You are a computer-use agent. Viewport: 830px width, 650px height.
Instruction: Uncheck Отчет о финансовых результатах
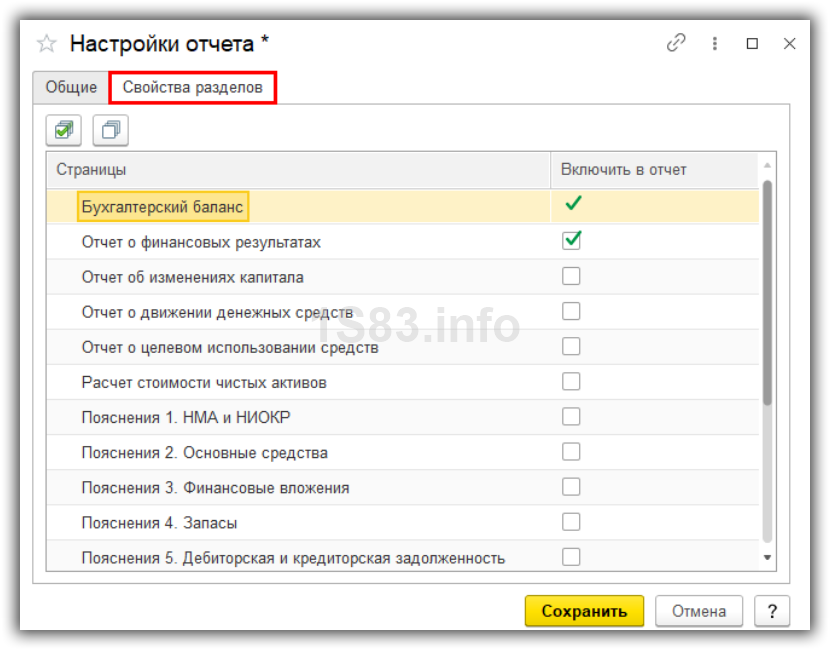(x=571, y=240)
